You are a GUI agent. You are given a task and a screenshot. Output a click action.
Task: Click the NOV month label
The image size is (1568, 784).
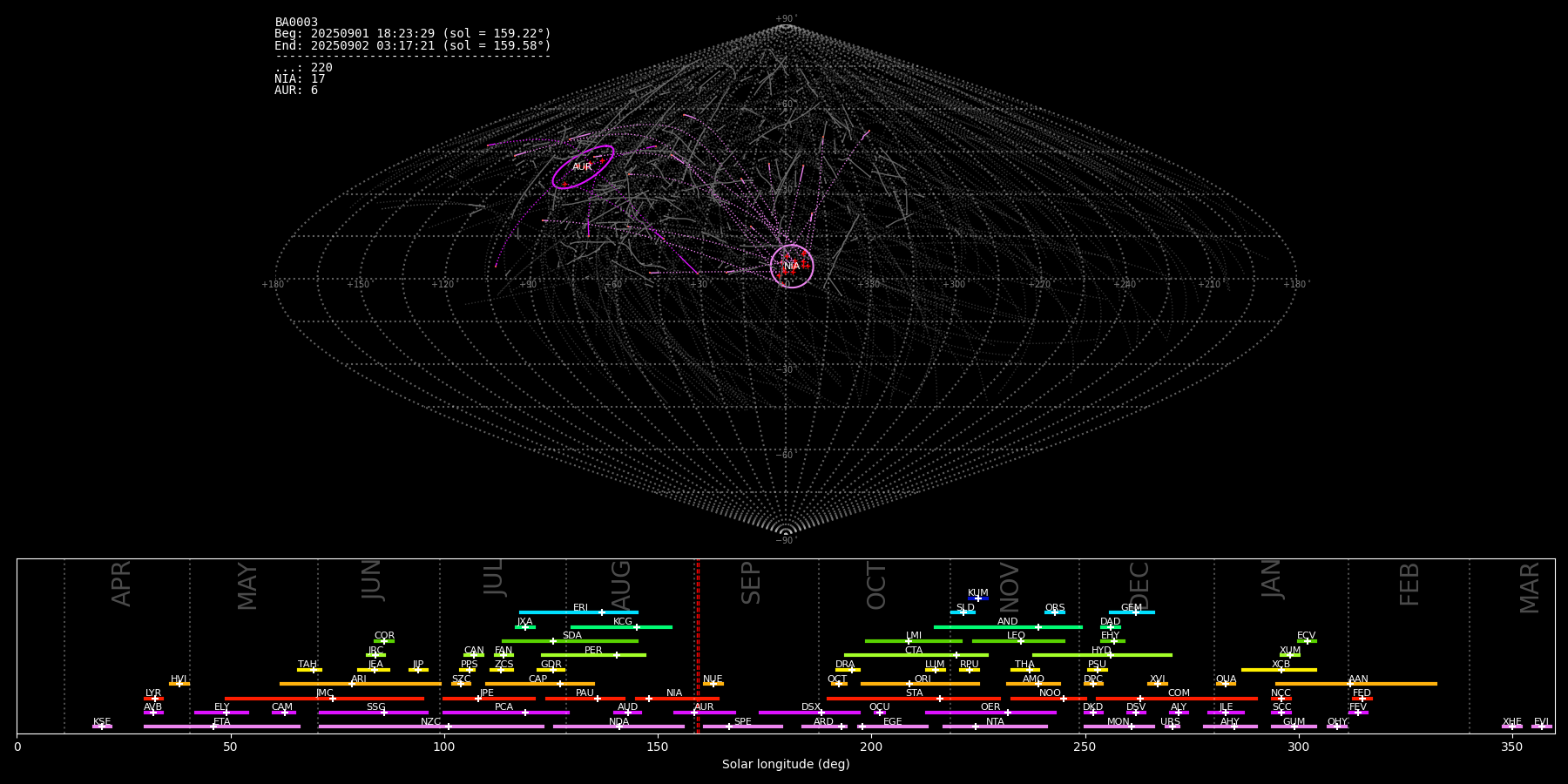[1010, 586]
